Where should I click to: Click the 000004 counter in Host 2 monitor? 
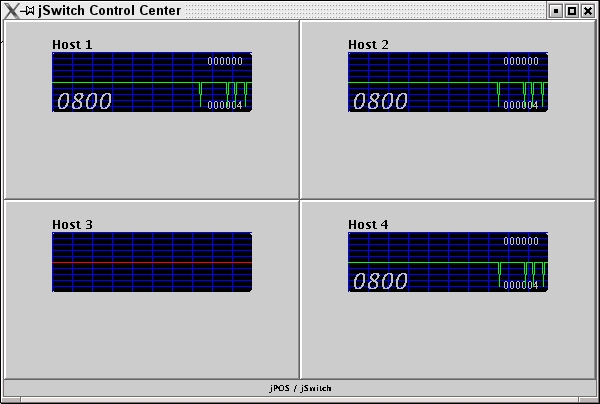[x=521, y=105]
